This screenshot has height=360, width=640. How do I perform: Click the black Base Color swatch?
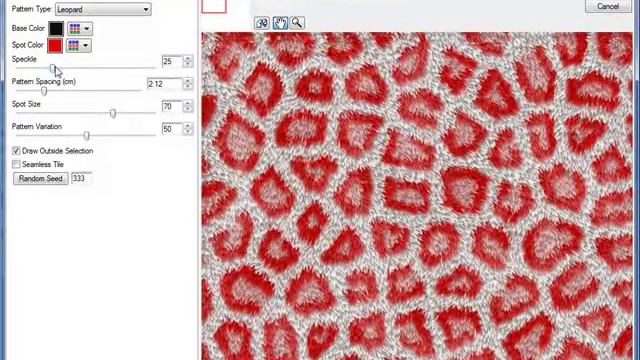click(x=56, y=29)
